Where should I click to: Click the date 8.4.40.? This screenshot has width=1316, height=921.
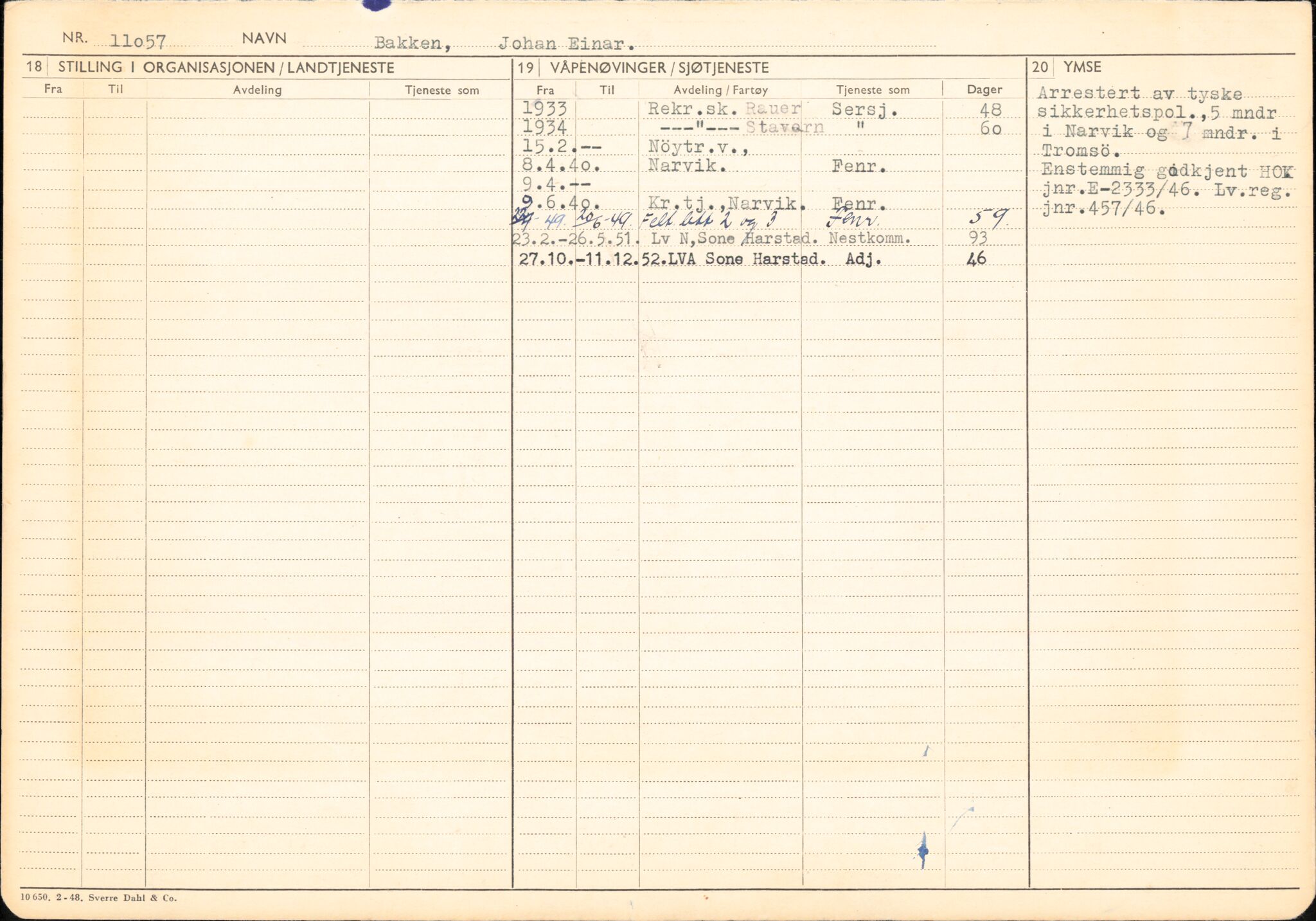tap(560, 166)
